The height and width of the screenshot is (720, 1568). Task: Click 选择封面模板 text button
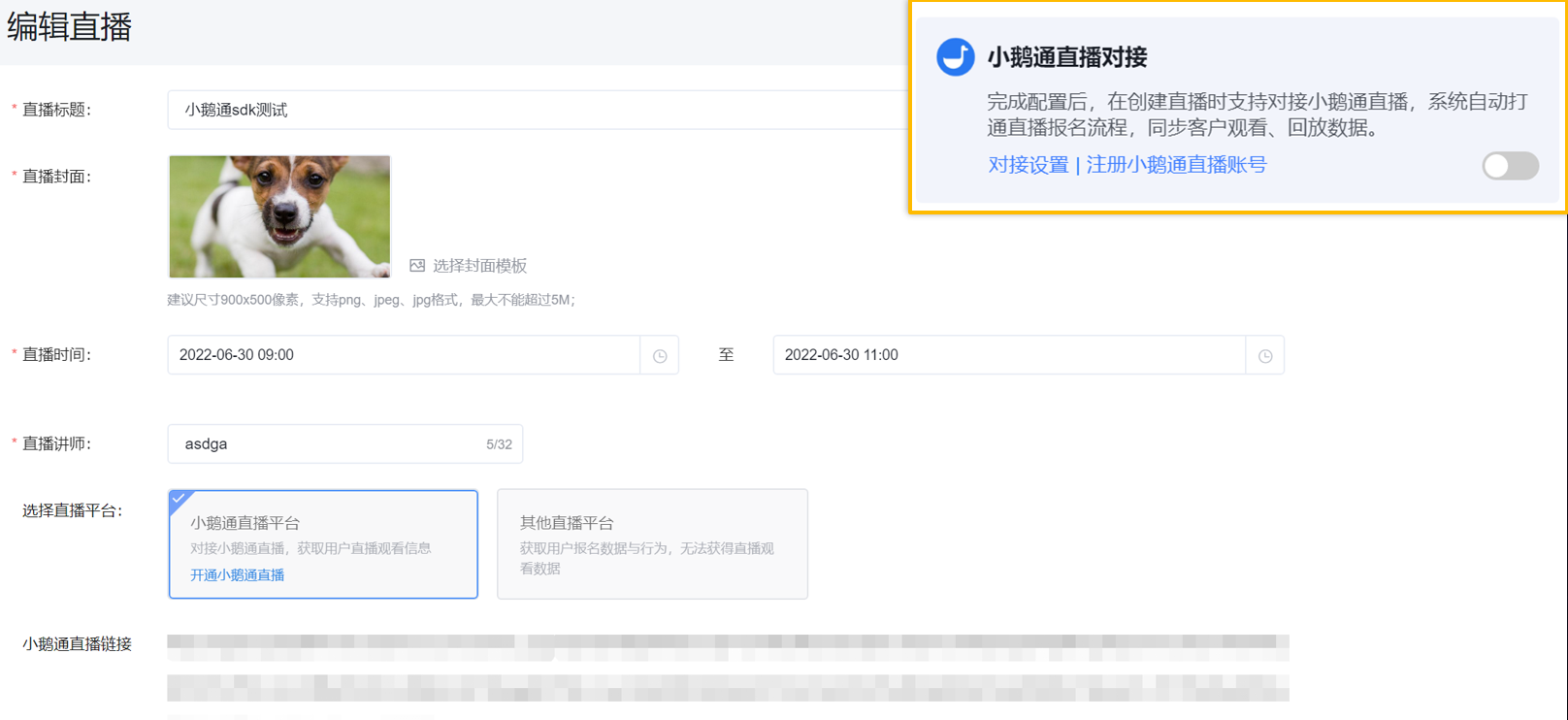[479, 266]
